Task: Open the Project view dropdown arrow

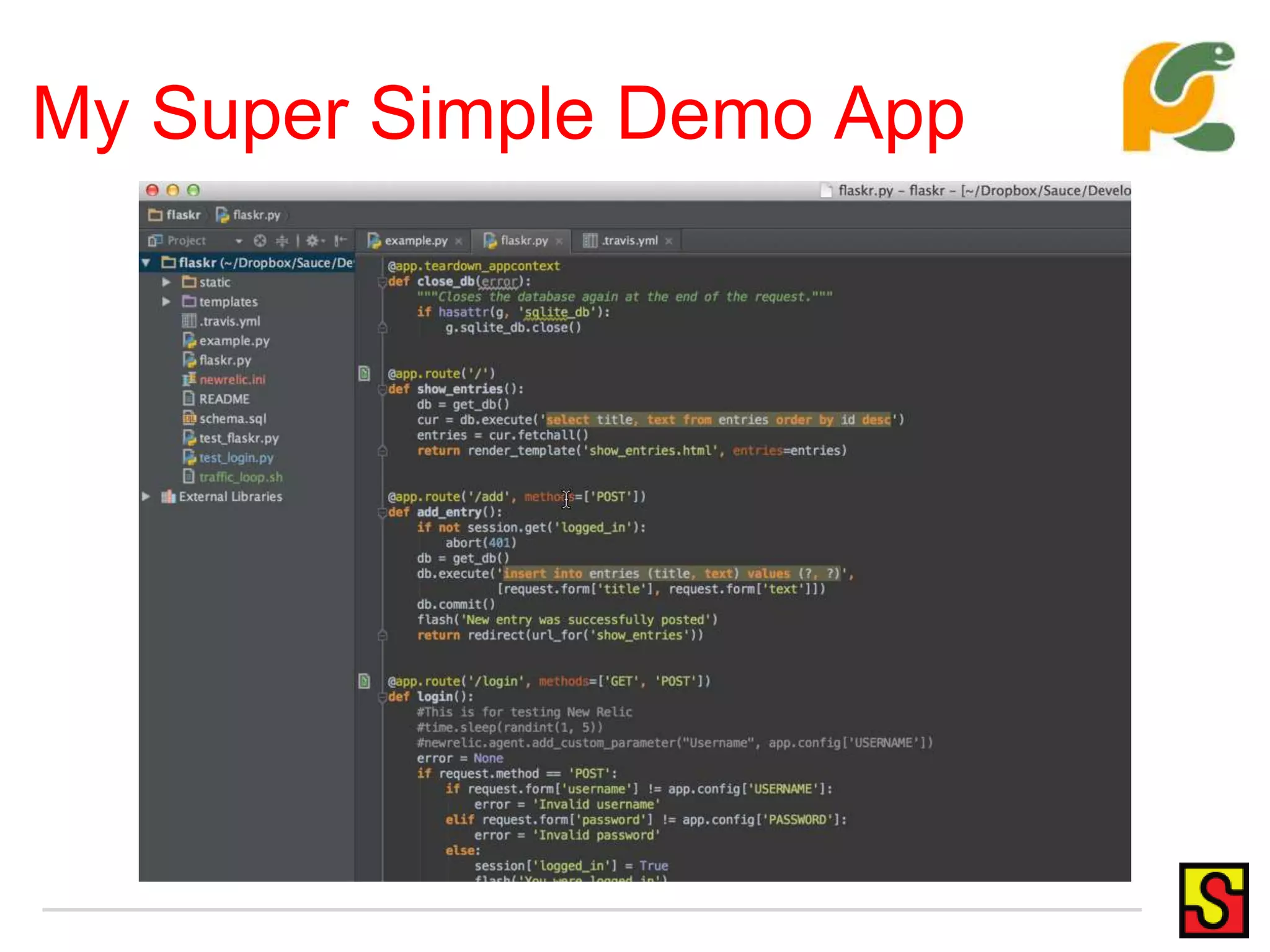Action: click(x=239, y=241)
